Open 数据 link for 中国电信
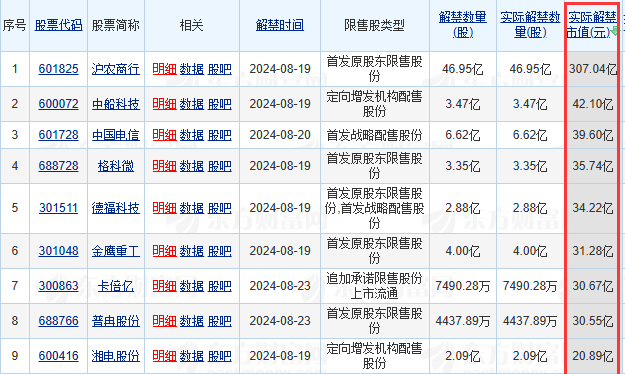Viewport: 625px width, 374px height. pyautogui.click(x=192, y=135)
